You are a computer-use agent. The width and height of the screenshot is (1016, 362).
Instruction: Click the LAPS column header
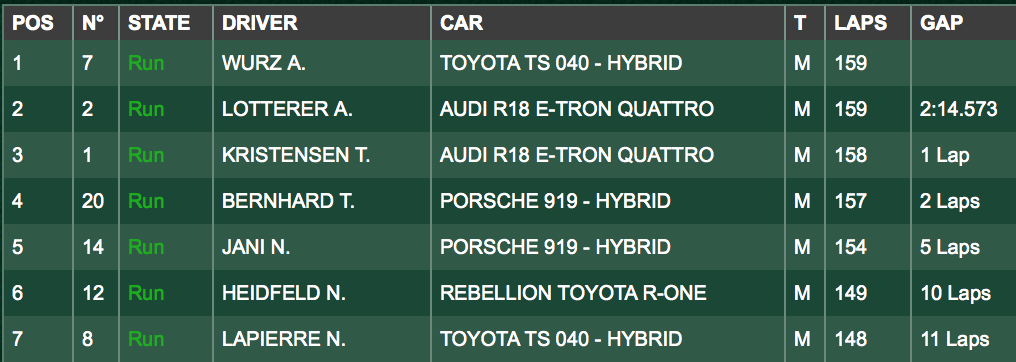[x=860, y=23]
